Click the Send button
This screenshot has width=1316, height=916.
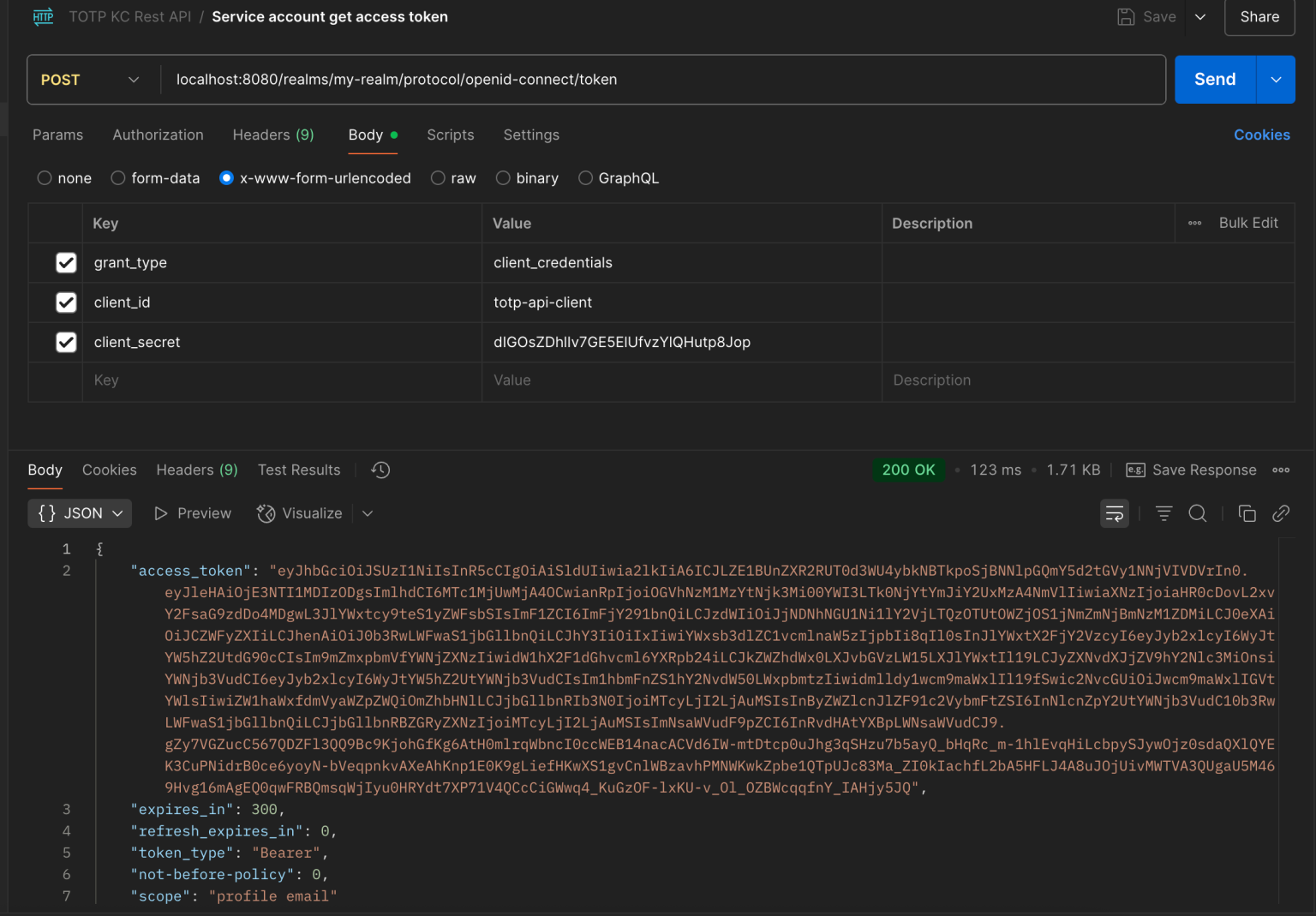coord(1214,79)
